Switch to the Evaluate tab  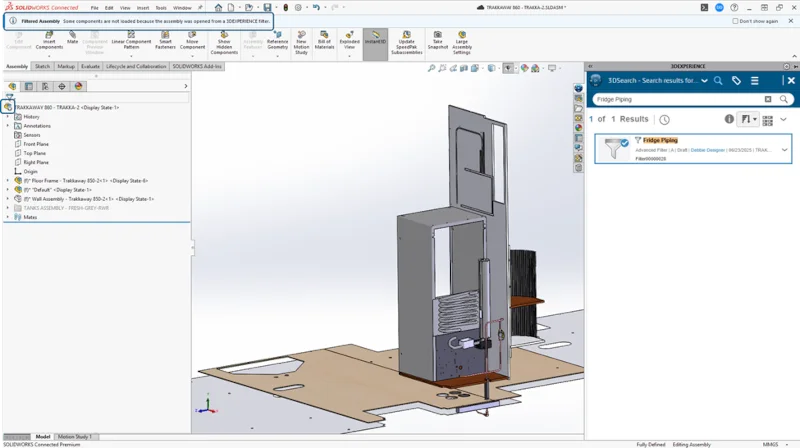click(x=90, y=66)
